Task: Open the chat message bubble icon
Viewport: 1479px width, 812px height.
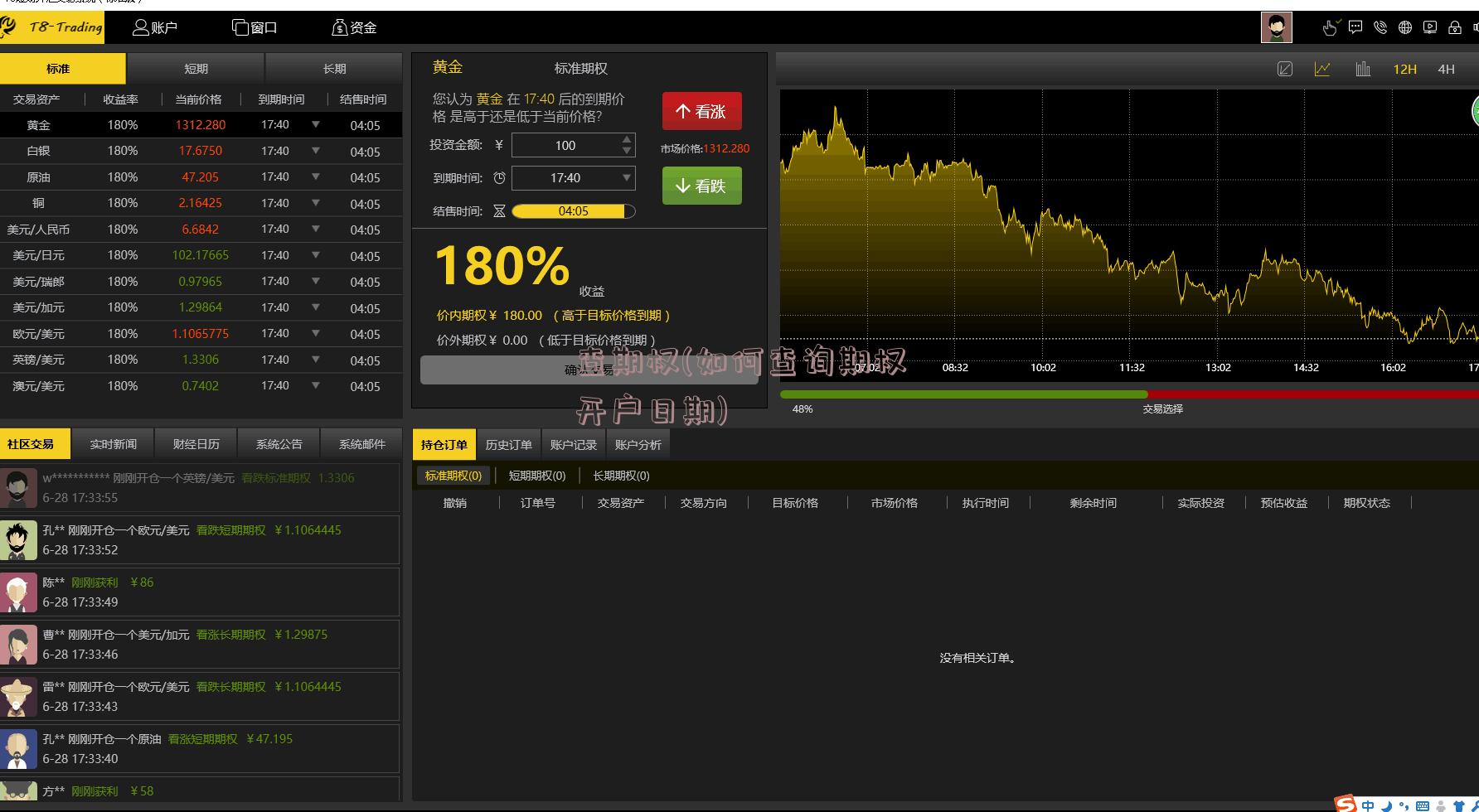Action: [x=1355, y=27]
